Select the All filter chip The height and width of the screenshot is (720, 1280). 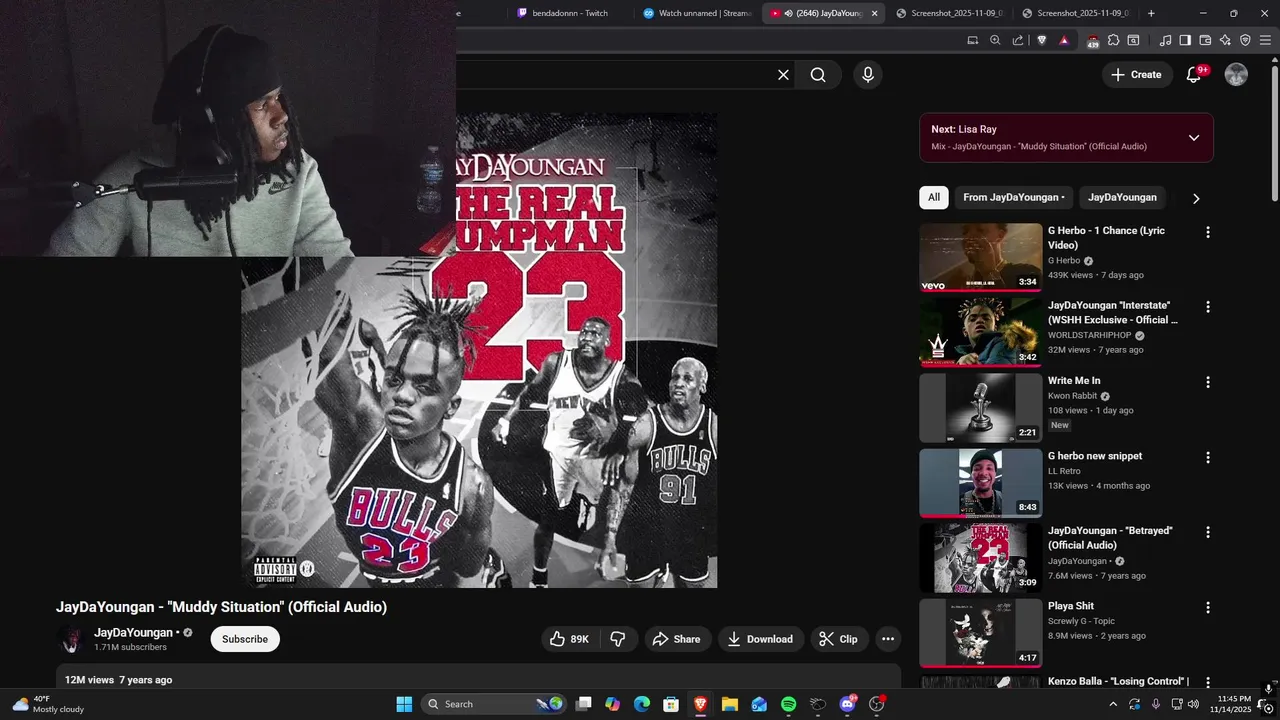[x=934, y=197]
